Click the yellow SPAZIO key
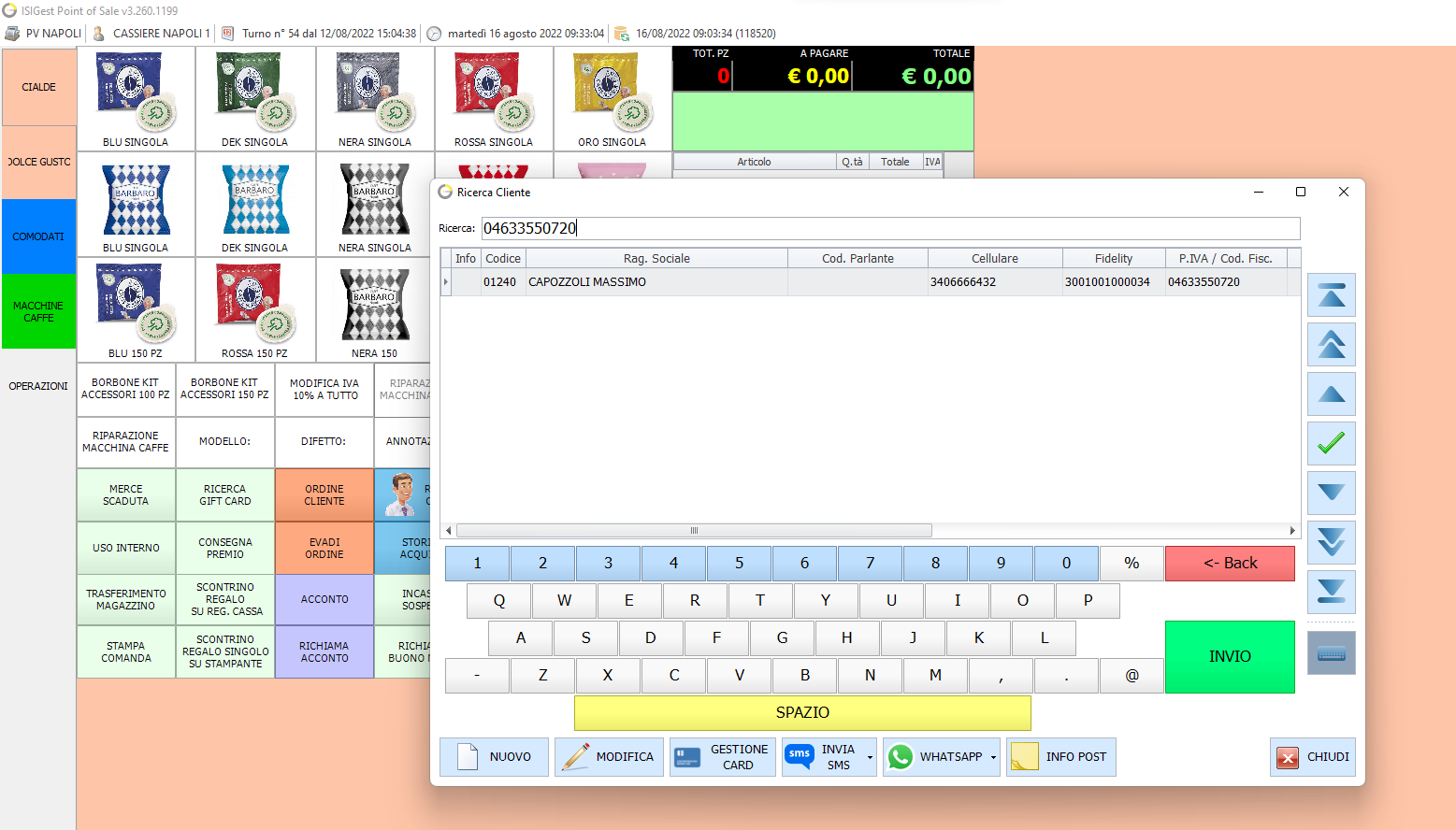This screenshot has height=830, width=1456. pyautogui.click(x=802, y=713)
